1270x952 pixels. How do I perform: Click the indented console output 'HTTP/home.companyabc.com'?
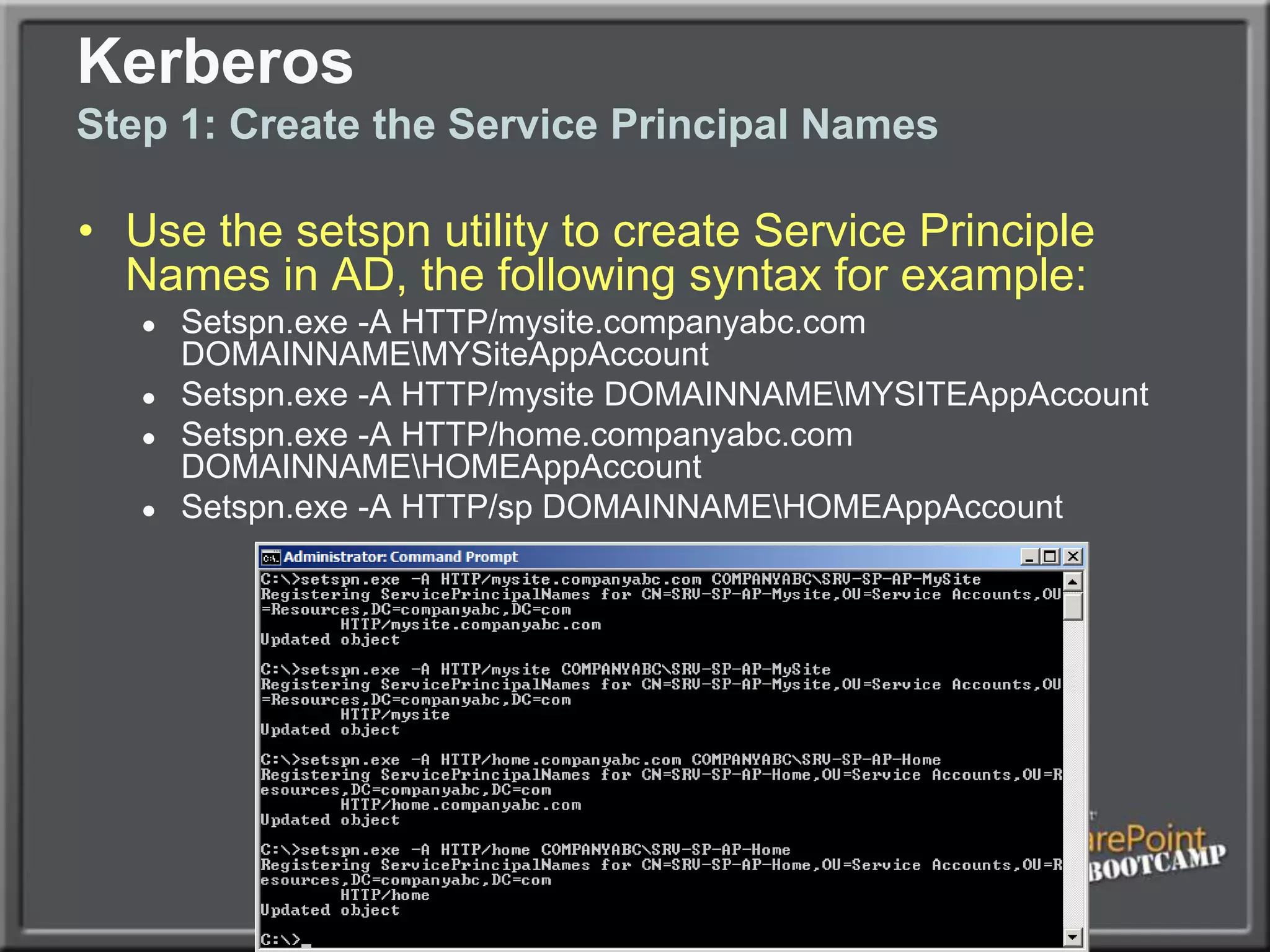point(461,805)
